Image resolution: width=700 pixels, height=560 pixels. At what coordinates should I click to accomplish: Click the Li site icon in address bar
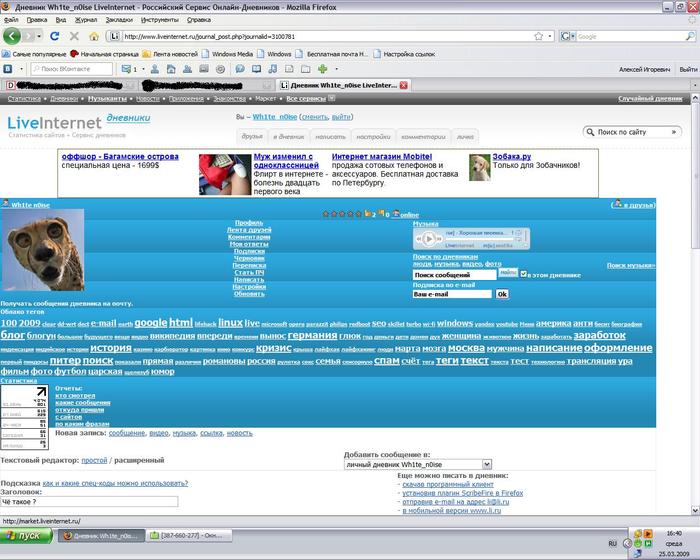pyautogui.click(x=115, y=36)
